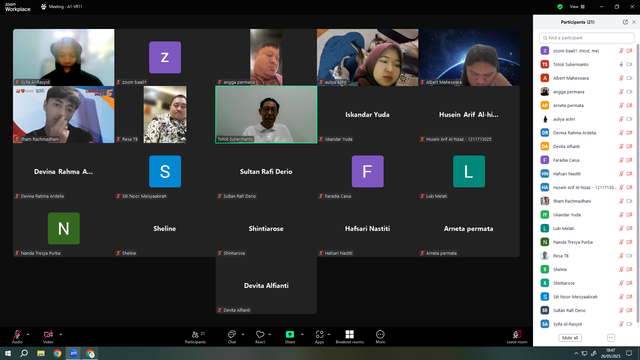Select zoom baa01 (Host, me) in participant list
The image size is (640, 360).
click(x=587, y=51)
